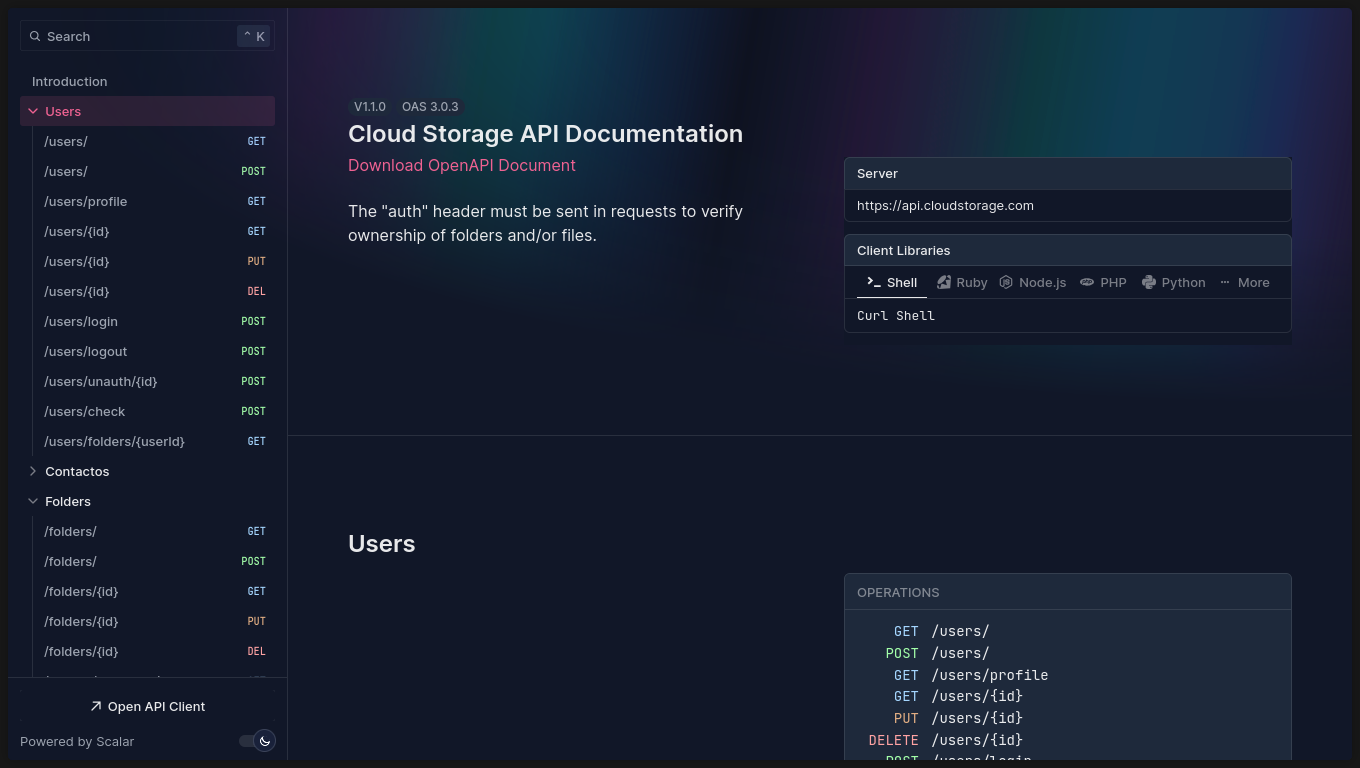1360x768 pixels.
Task: Click the Open API Client button
Action: point(147,706)
